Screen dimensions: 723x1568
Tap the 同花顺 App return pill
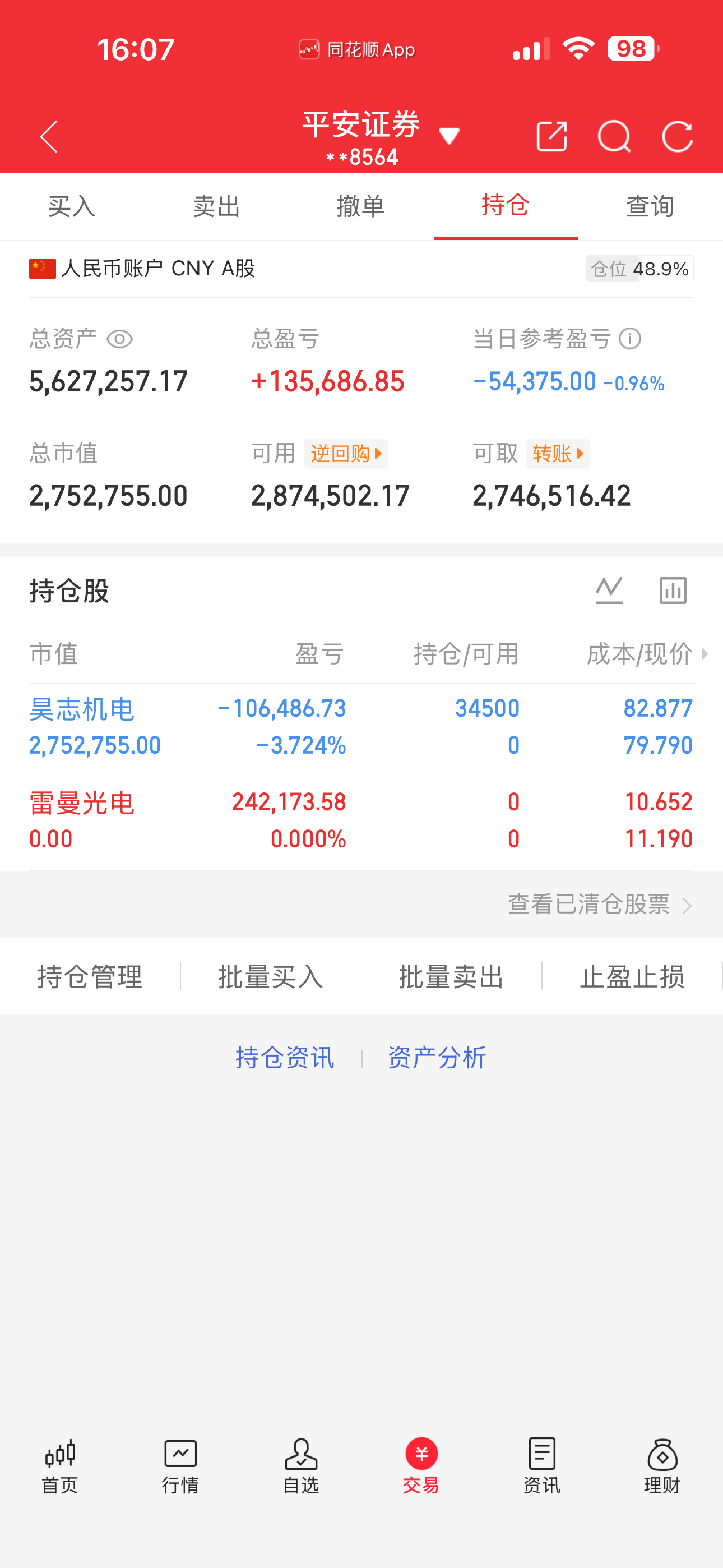[357, 49]
